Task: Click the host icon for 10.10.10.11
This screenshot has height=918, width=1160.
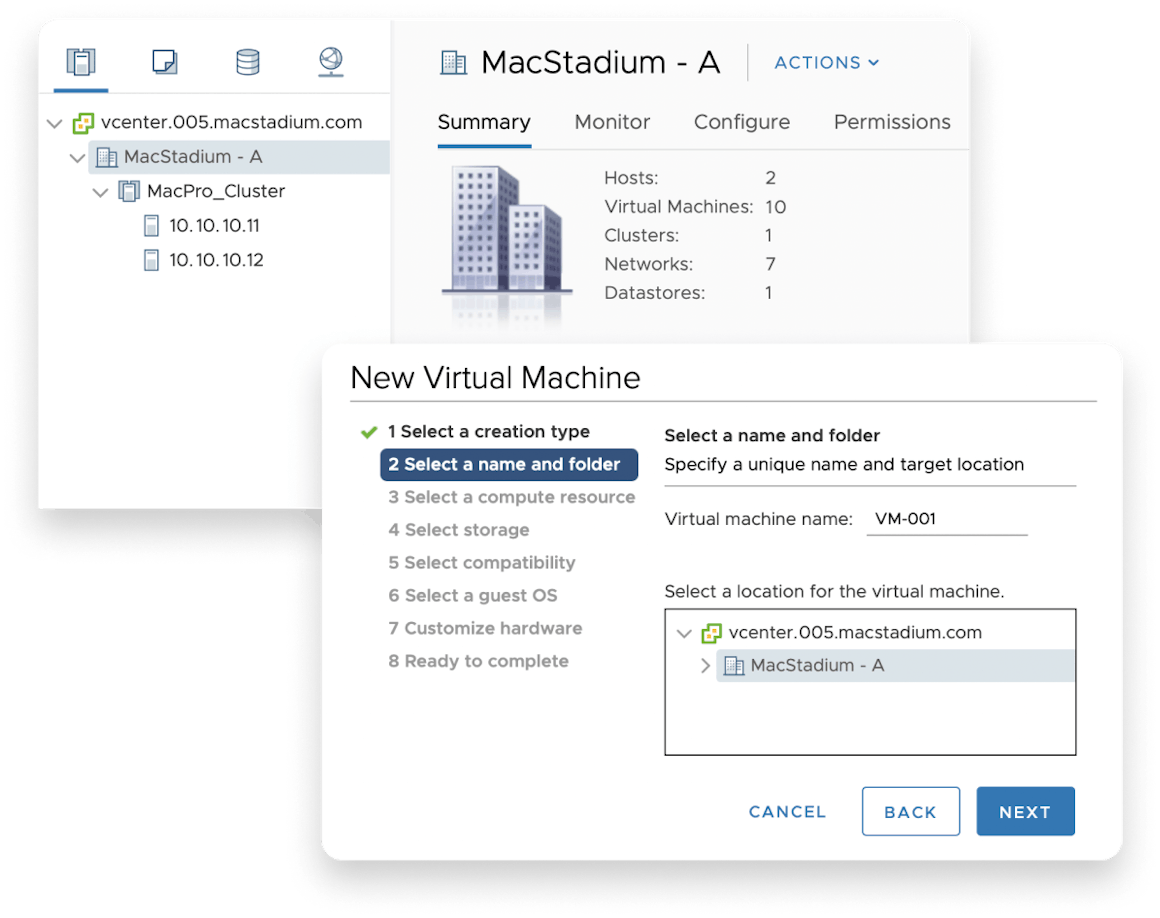Action: tap(151, 226)
